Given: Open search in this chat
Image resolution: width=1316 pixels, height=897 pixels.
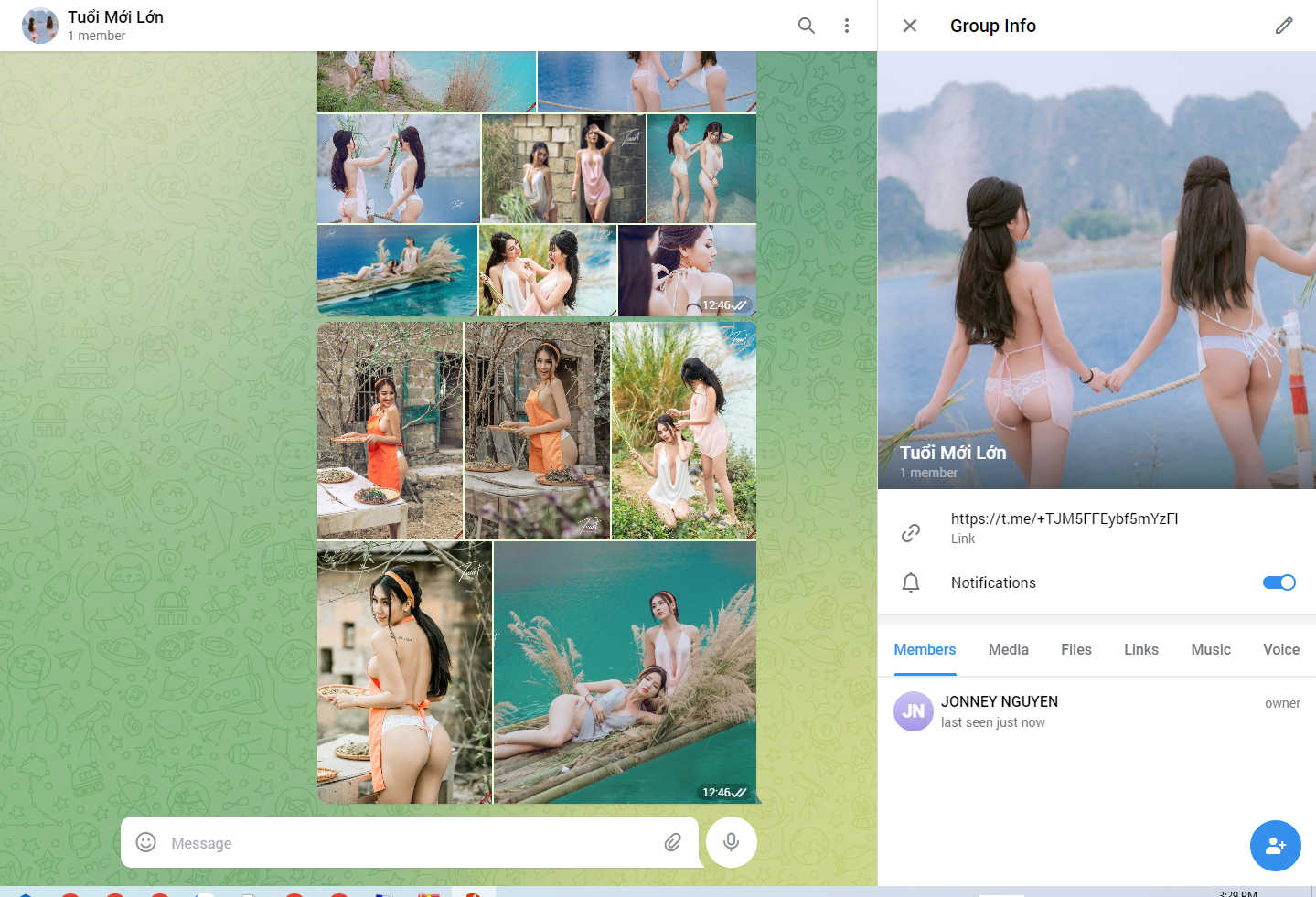Looking at the screenshot, I should point(806,26).
